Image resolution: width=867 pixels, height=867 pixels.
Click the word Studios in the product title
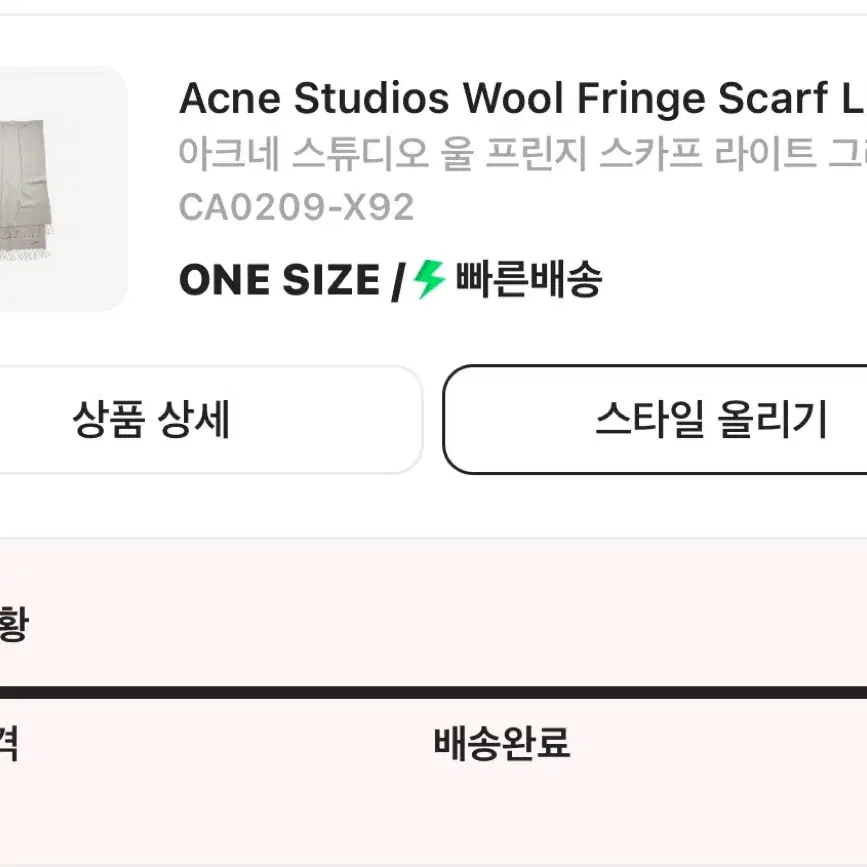pos(371,98)
